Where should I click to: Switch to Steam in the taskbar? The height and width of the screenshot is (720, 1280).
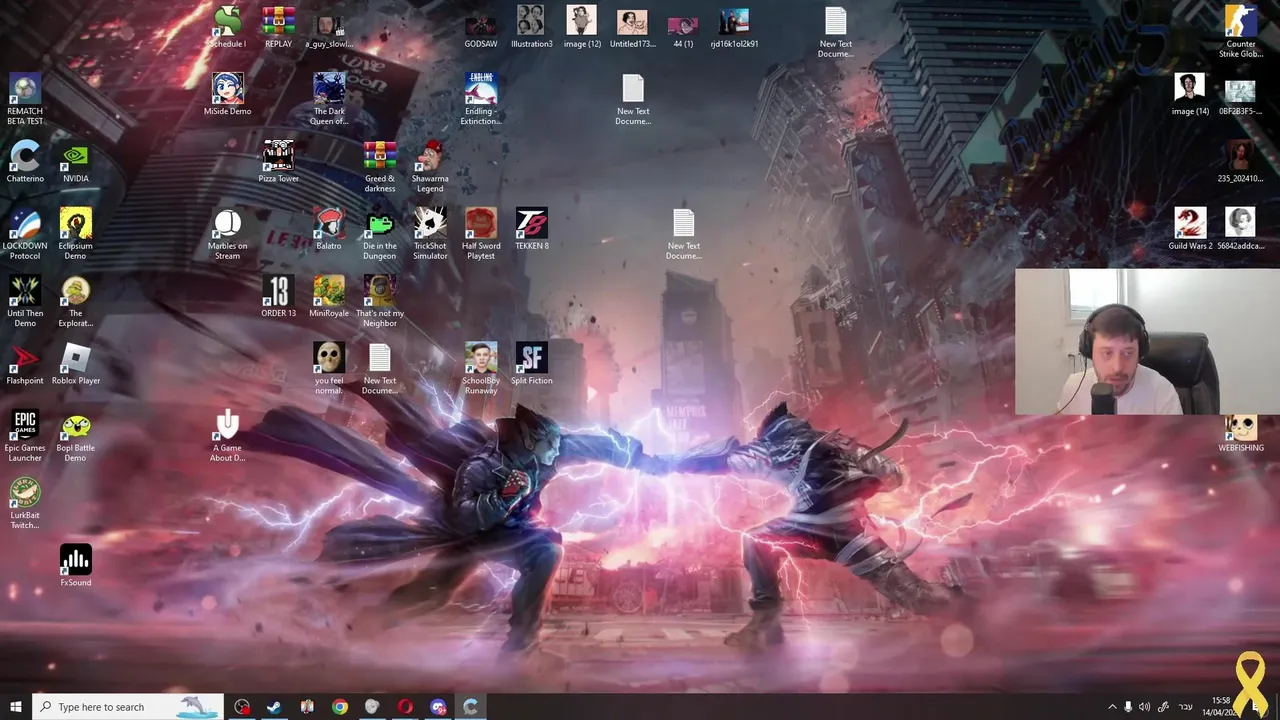(x=274, y=707)
